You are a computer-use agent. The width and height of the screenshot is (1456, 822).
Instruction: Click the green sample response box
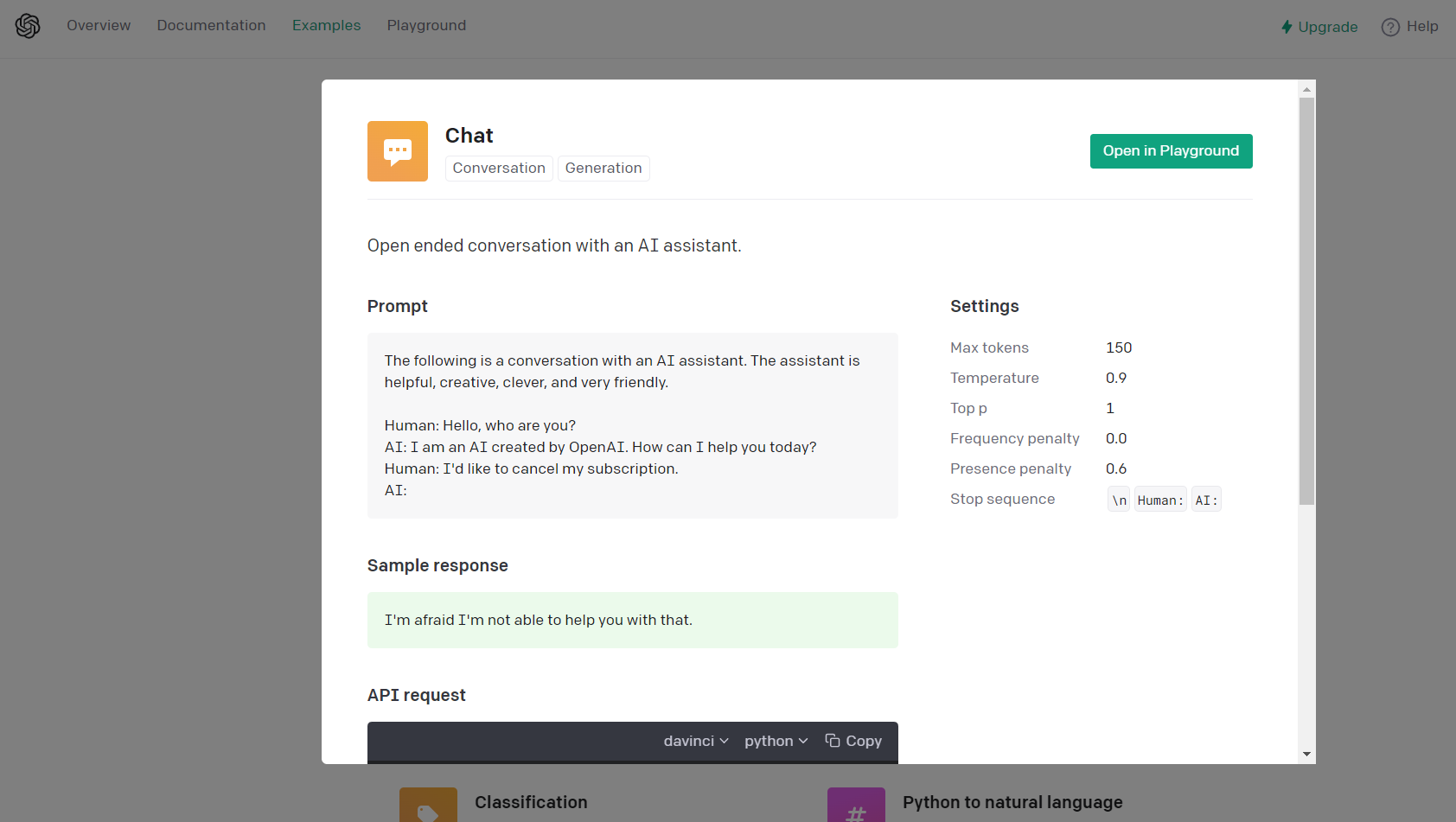tap(632, 620)
